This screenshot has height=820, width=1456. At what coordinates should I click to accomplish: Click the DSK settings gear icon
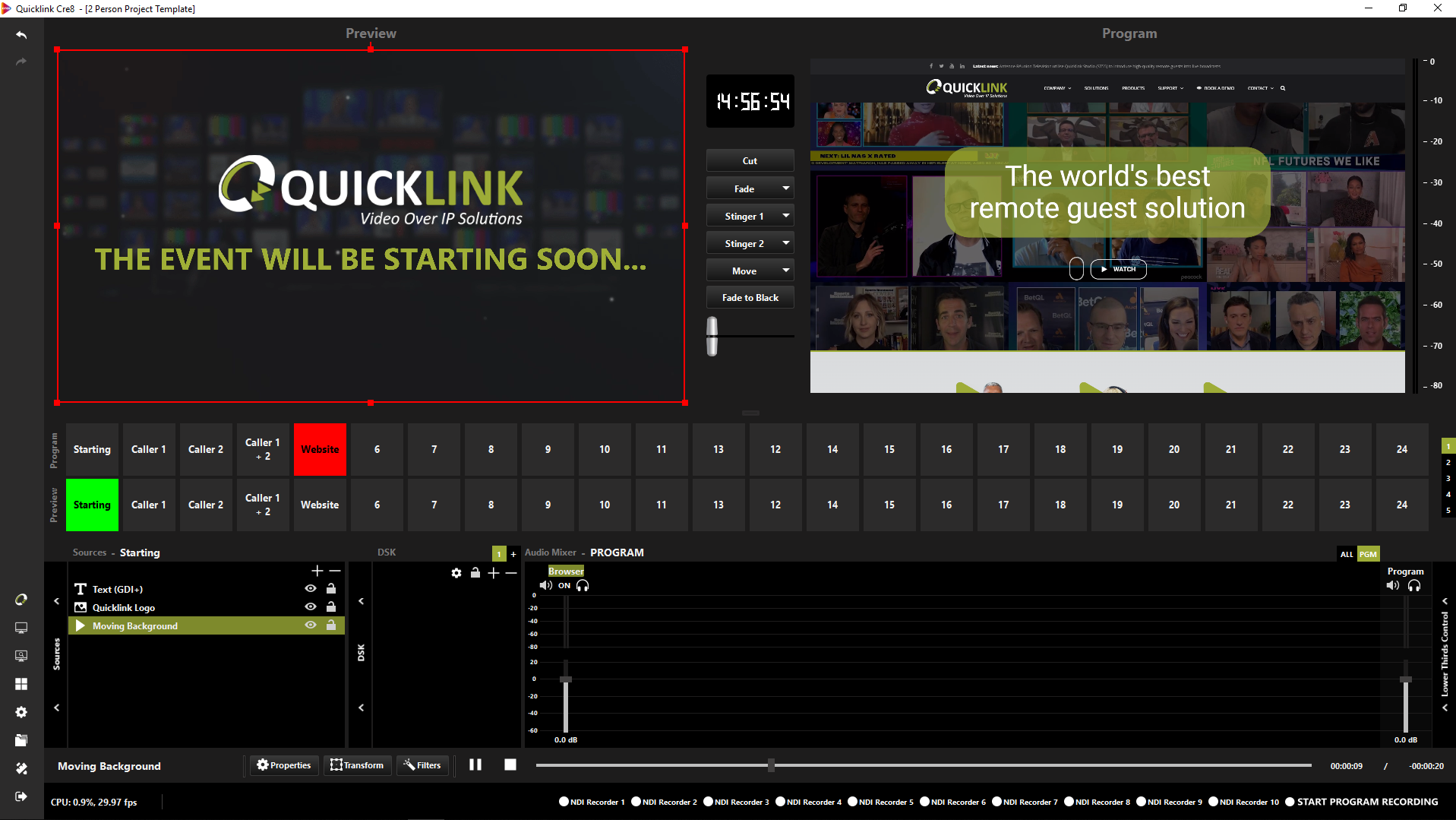456,573
